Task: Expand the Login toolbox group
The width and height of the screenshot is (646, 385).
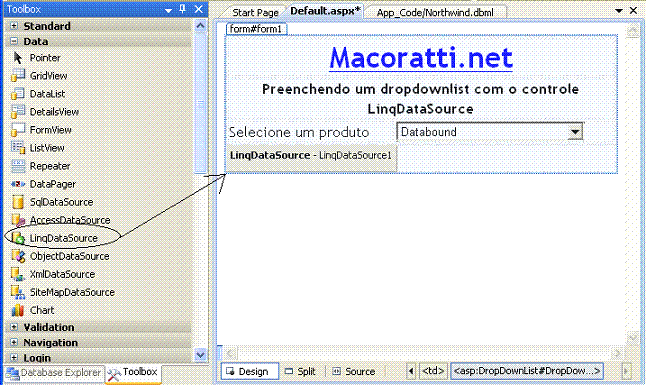Action: [x=14, y=357]
